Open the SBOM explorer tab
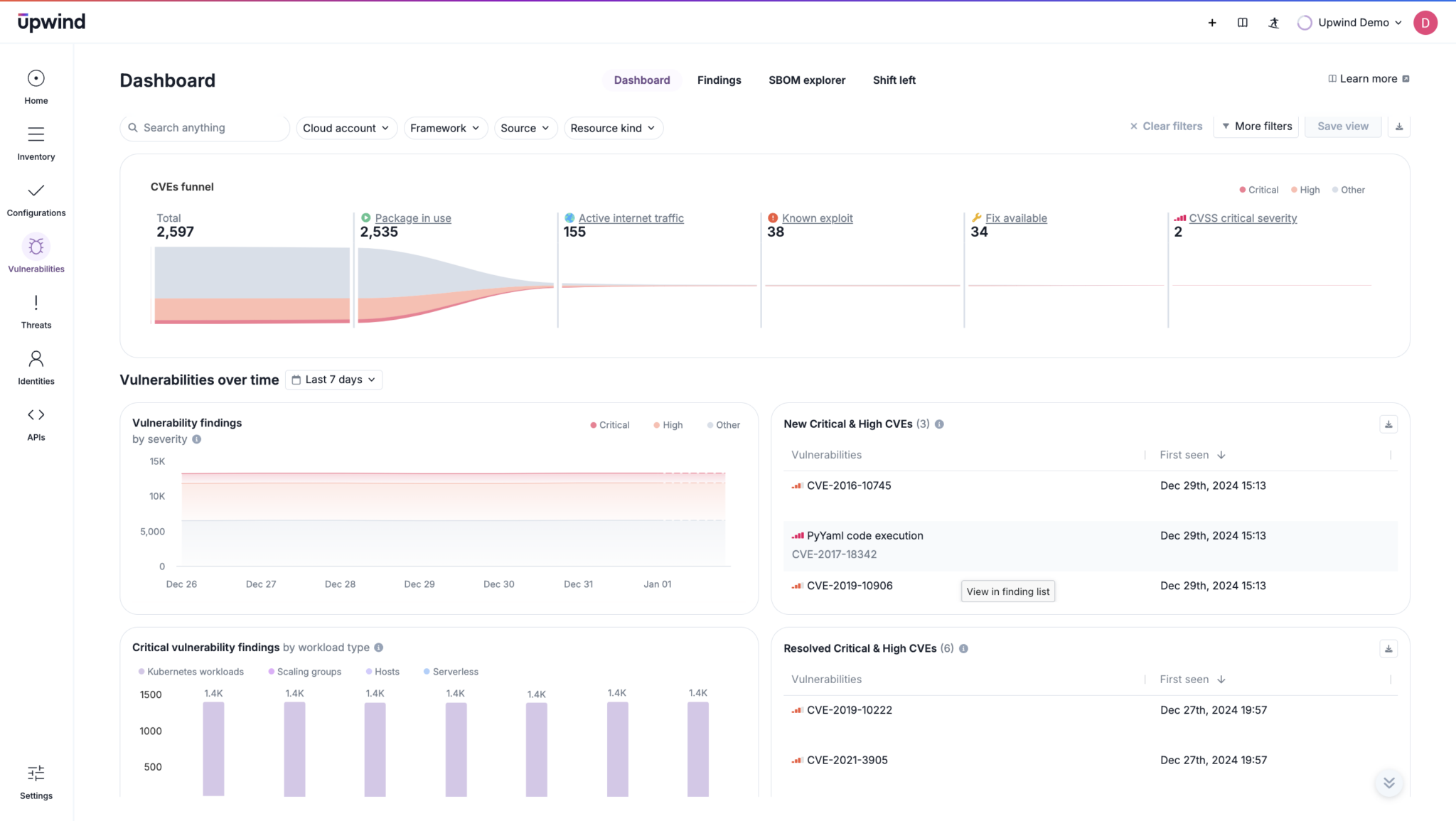Screen dimensions: 1456x821 click(806, 80)
